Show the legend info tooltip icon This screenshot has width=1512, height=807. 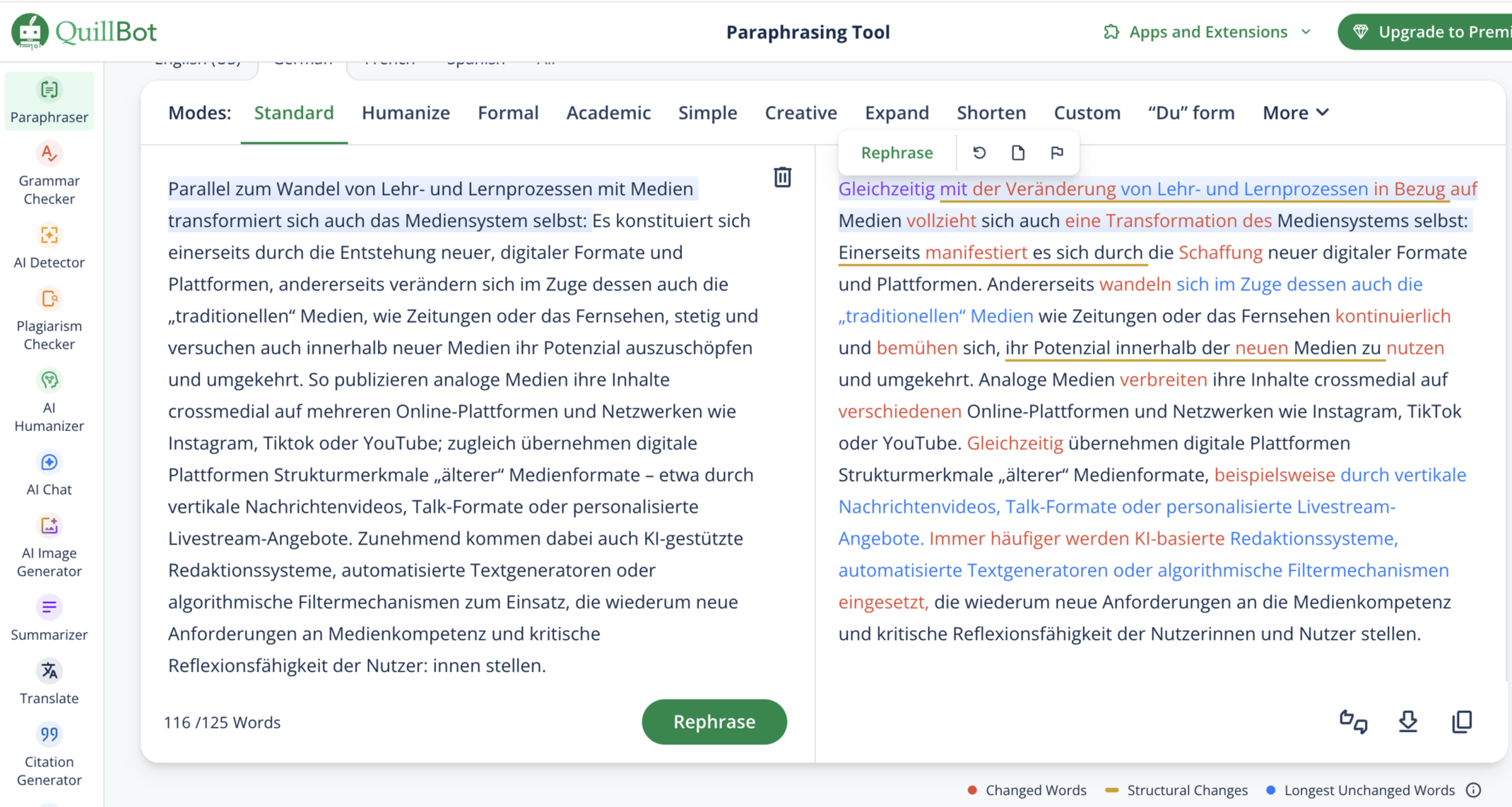pos(1474,789)
